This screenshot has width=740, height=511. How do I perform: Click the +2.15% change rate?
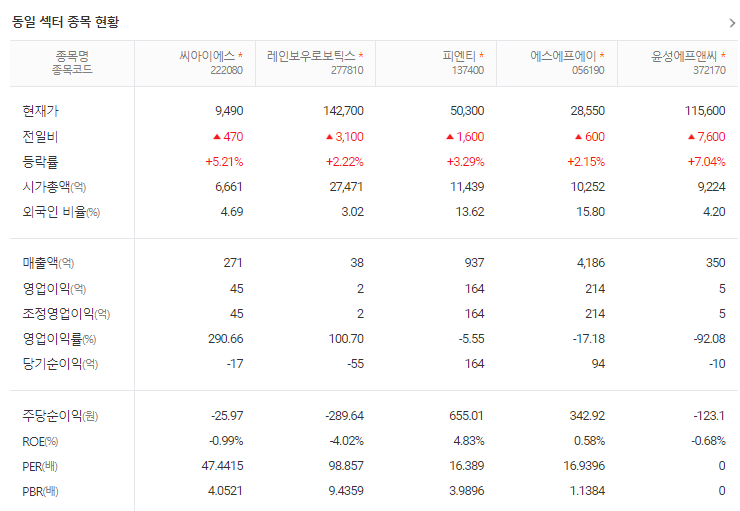[586, 162]
